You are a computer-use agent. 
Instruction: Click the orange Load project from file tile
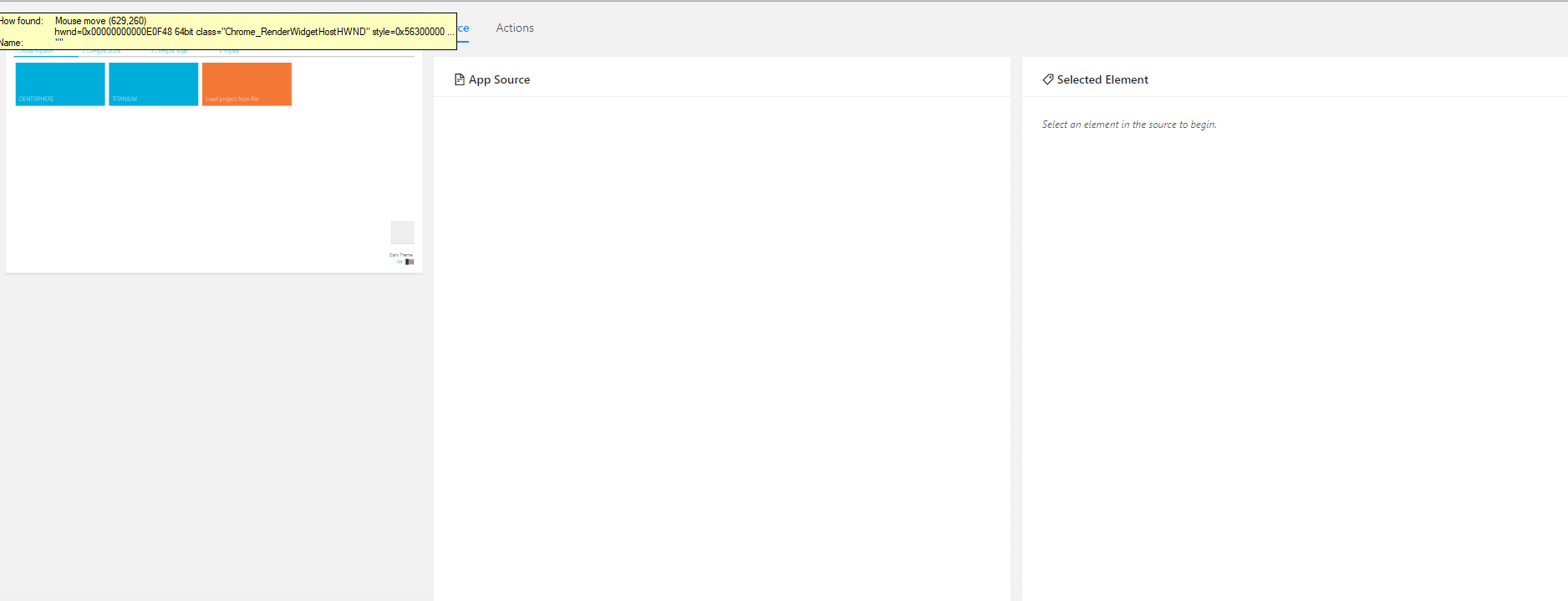tap(247, 84)
